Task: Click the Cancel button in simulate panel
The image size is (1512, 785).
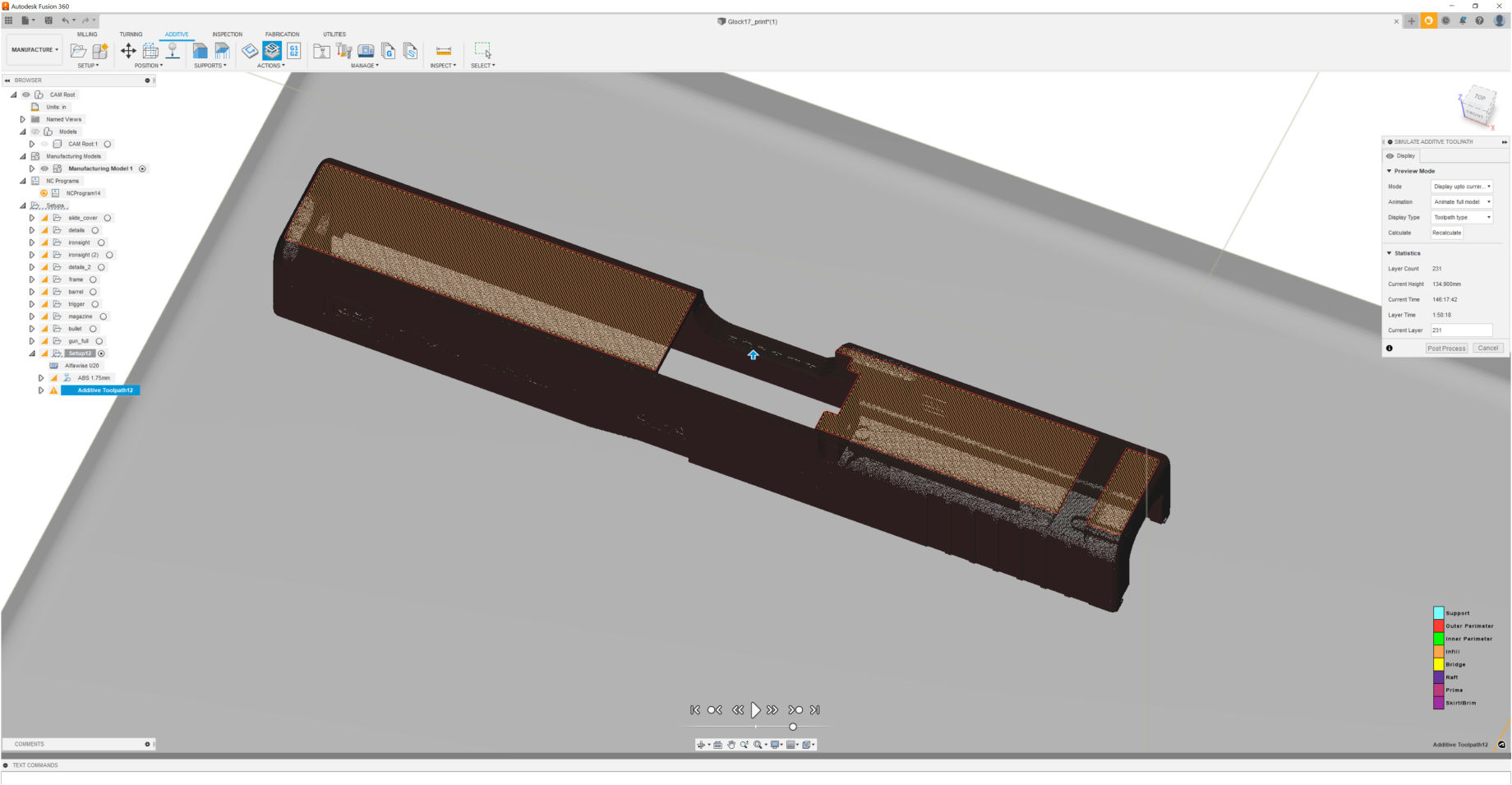Action: pos(1488,349)
